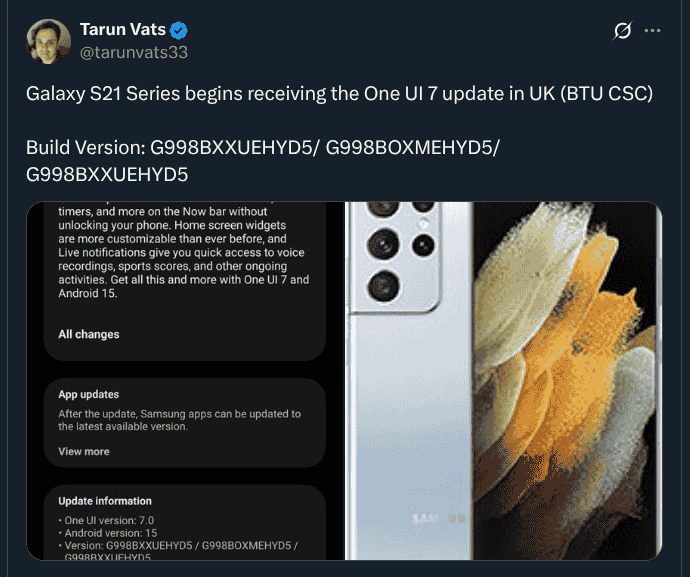Click the Build Version line in the tweet
690x577 pixels.
coord(263,161)
